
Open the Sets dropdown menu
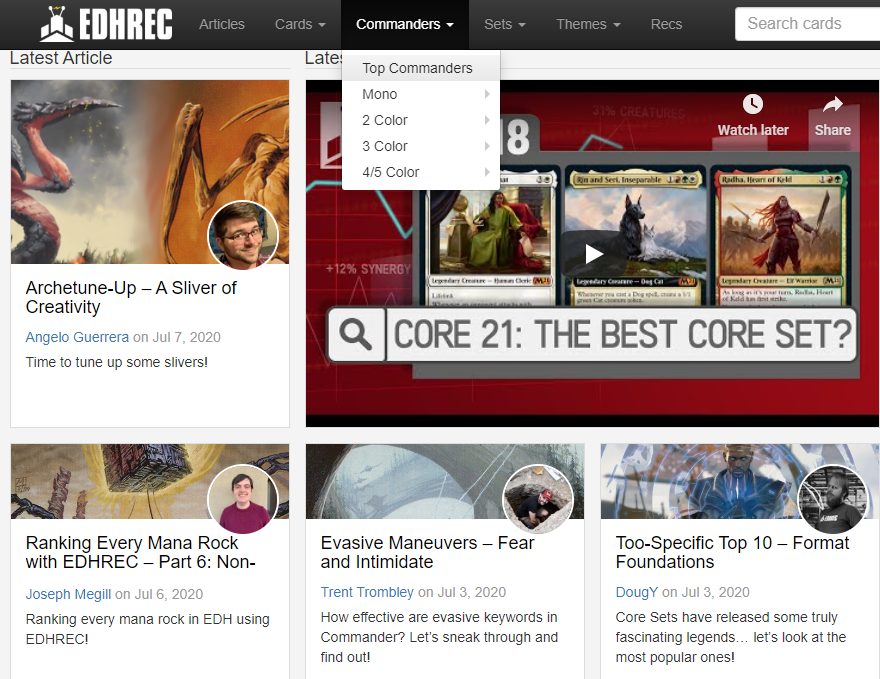click(x=505, y=24)
